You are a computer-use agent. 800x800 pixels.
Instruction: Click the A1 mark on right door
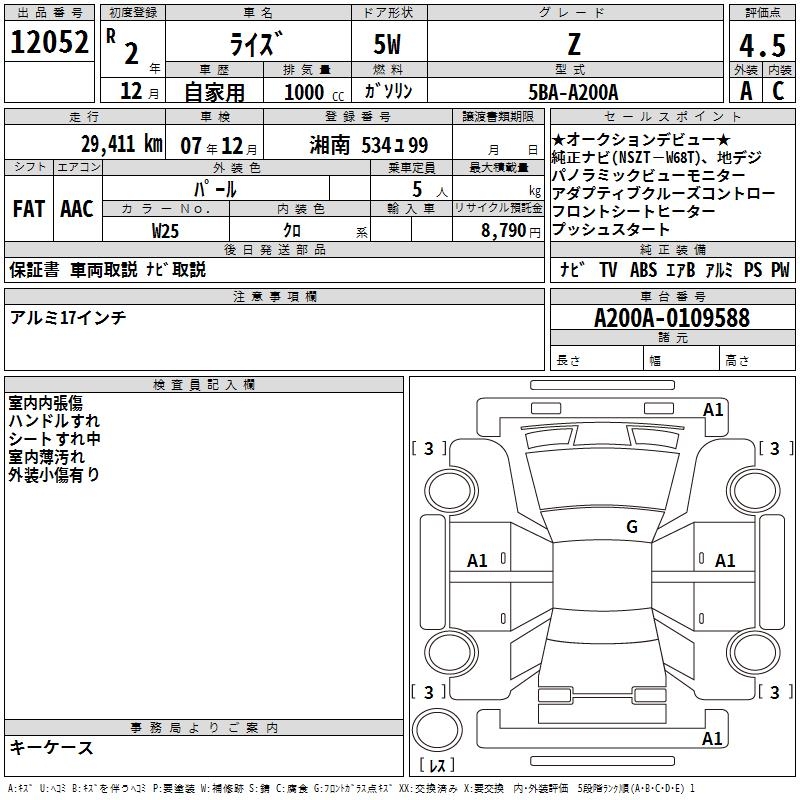point(725,561)
